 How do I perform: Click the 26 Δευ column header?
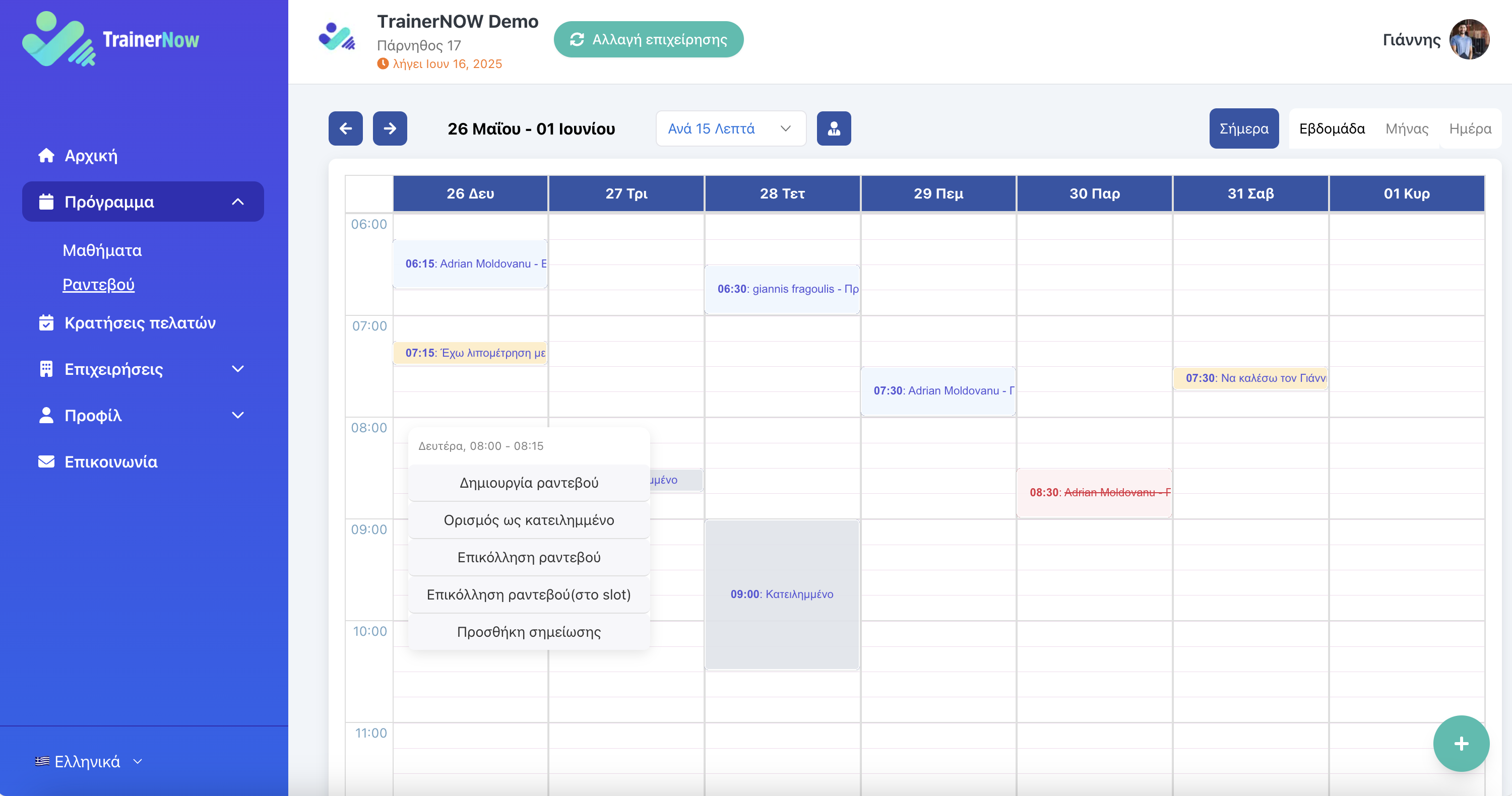click(x=470, y=193)
